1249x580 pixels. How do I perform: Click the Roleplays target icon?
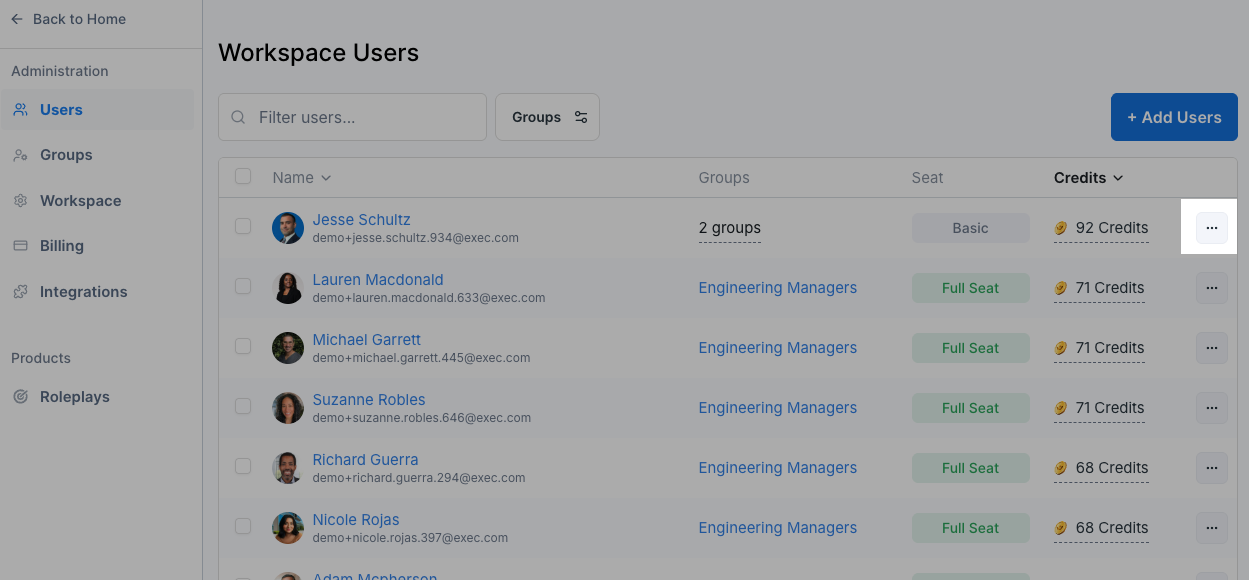(x=20, y=397)
